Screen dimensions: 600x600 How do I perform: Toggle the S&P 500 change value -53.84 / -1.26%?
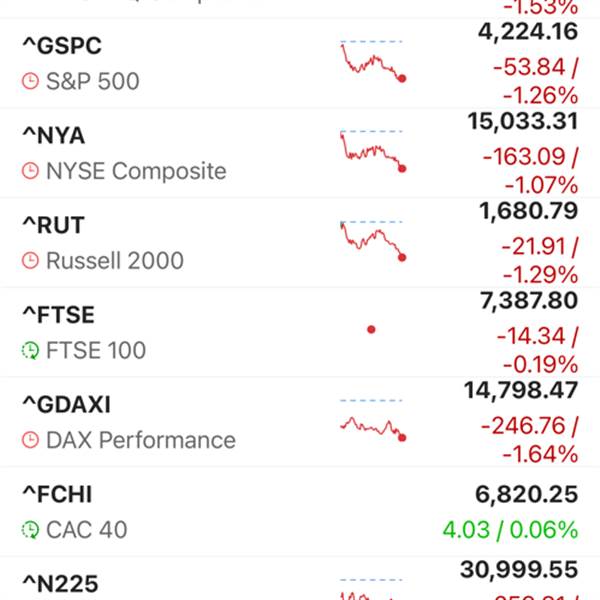click(x=536, y=81)
